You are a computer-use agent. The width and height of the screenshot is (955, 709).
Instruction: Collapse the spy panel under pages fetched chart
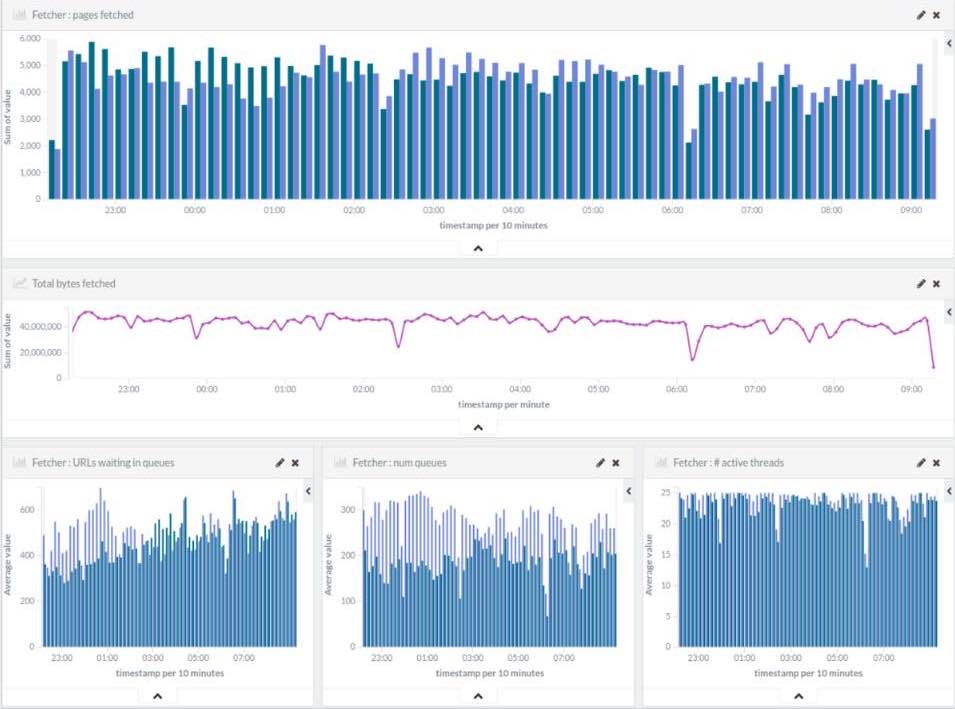pos(478,249)
